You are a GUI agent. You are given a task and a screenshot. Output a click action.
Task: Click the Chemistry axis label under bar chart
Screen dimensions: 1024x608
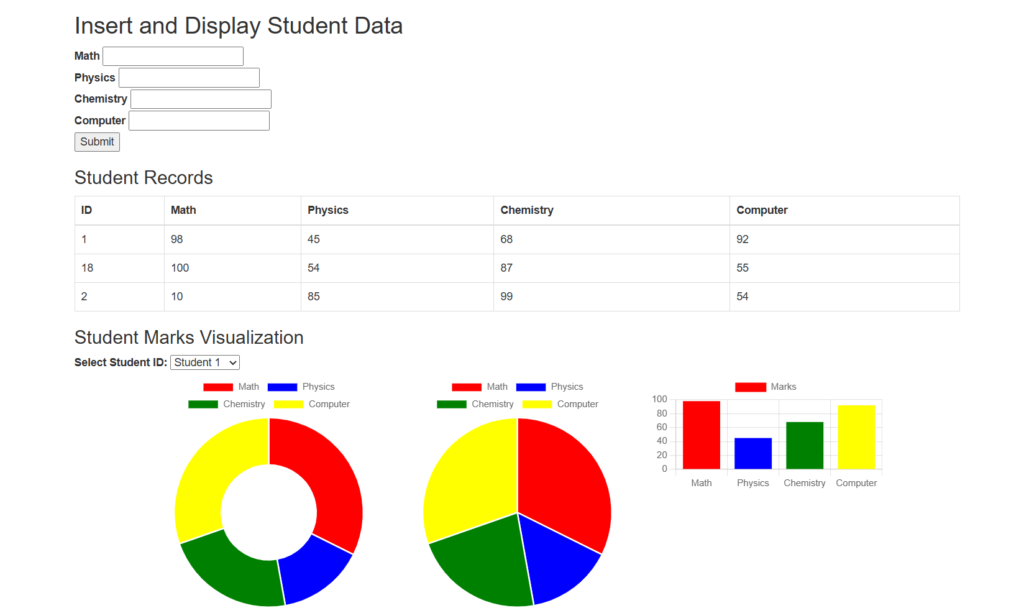pos(805,483)
